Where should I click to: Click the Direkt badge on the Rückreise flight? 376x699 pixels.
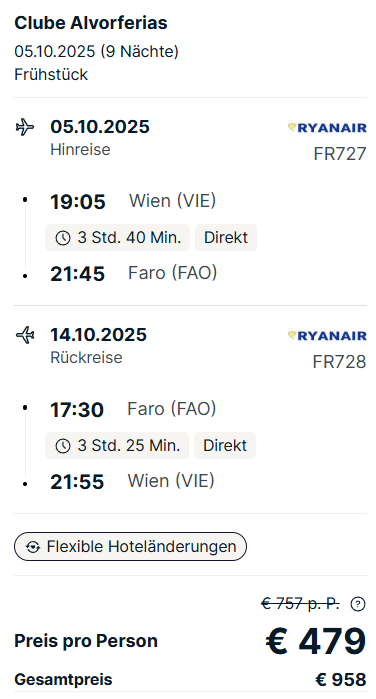[x=225, y=445]
